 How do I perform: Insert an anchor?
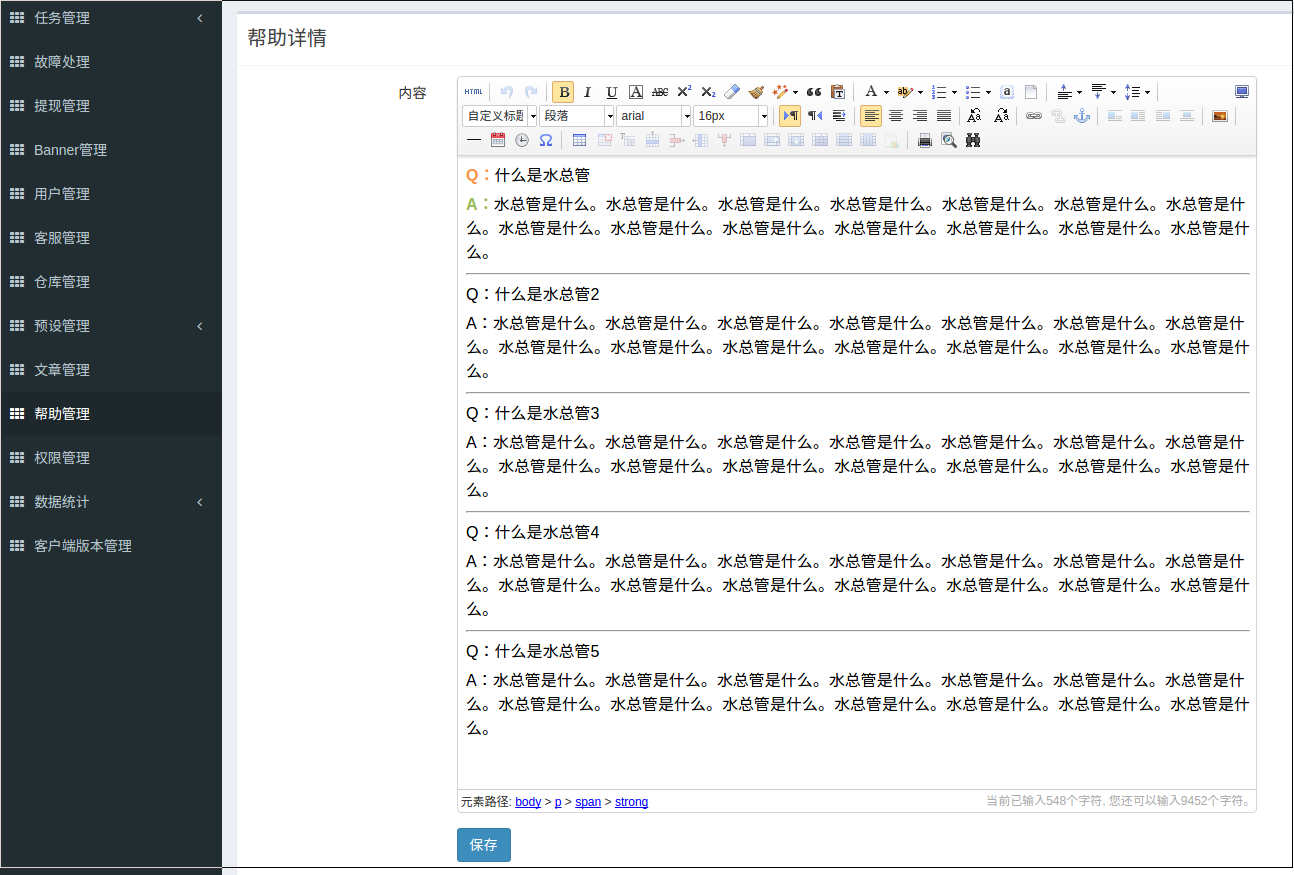tap(1082, 116)
